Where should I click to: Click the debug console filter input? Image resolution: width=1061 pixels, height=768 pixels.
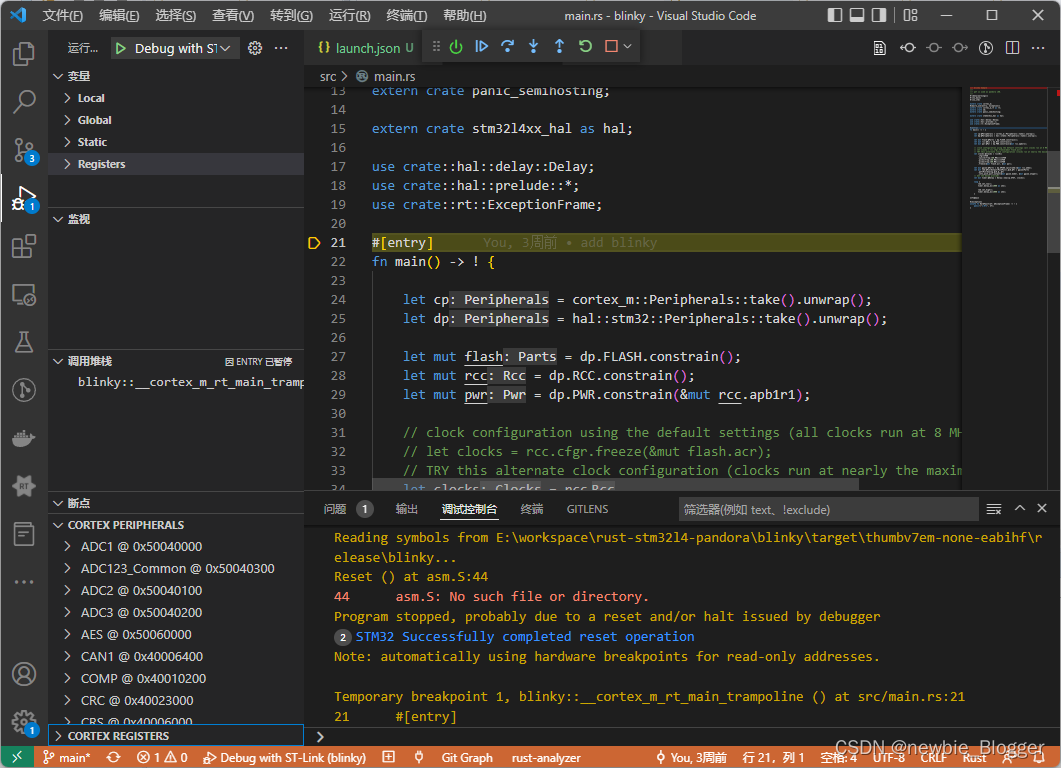[828, 510]
